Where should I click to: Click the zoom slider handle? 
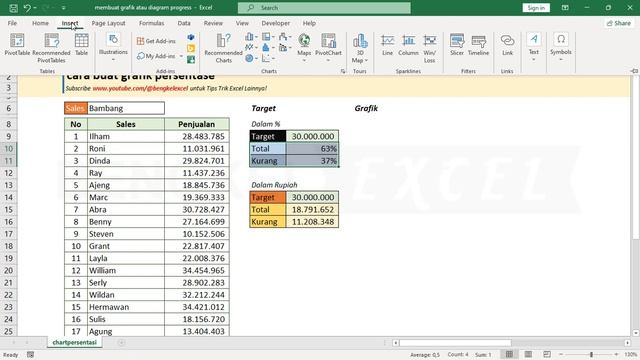tap(591, 354)
